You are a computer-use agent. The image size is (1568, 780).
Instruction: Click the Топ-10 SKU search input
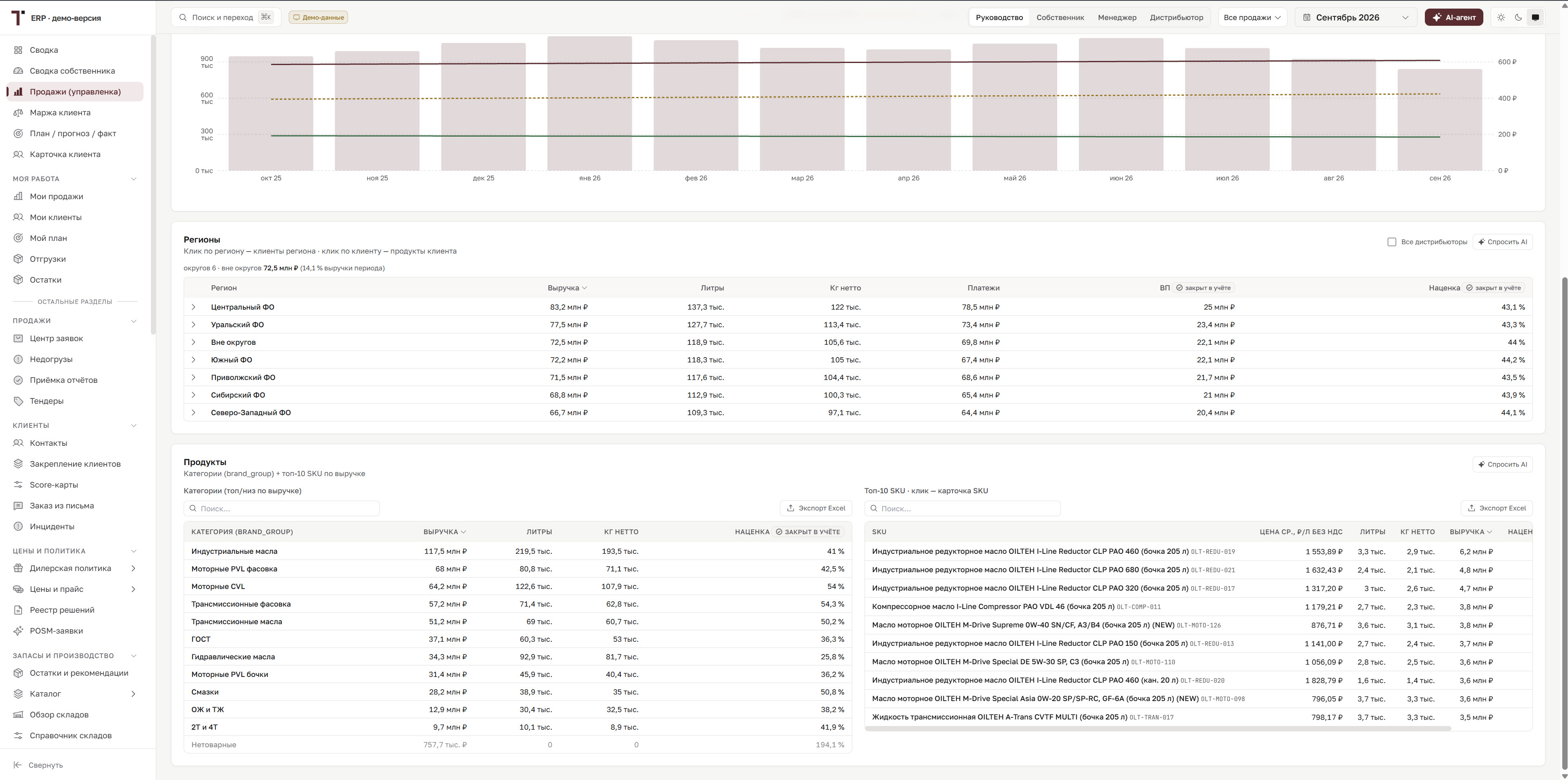(962, 508)
